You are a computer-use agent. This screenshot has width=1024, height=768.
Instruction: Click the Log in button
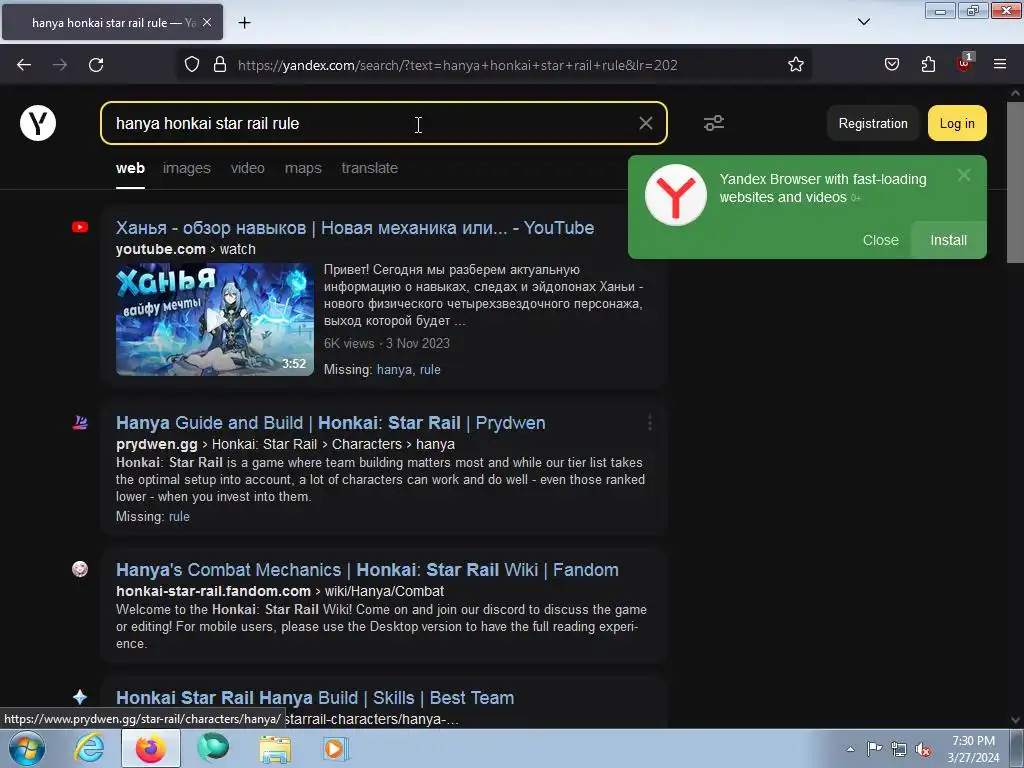point(957,123)
